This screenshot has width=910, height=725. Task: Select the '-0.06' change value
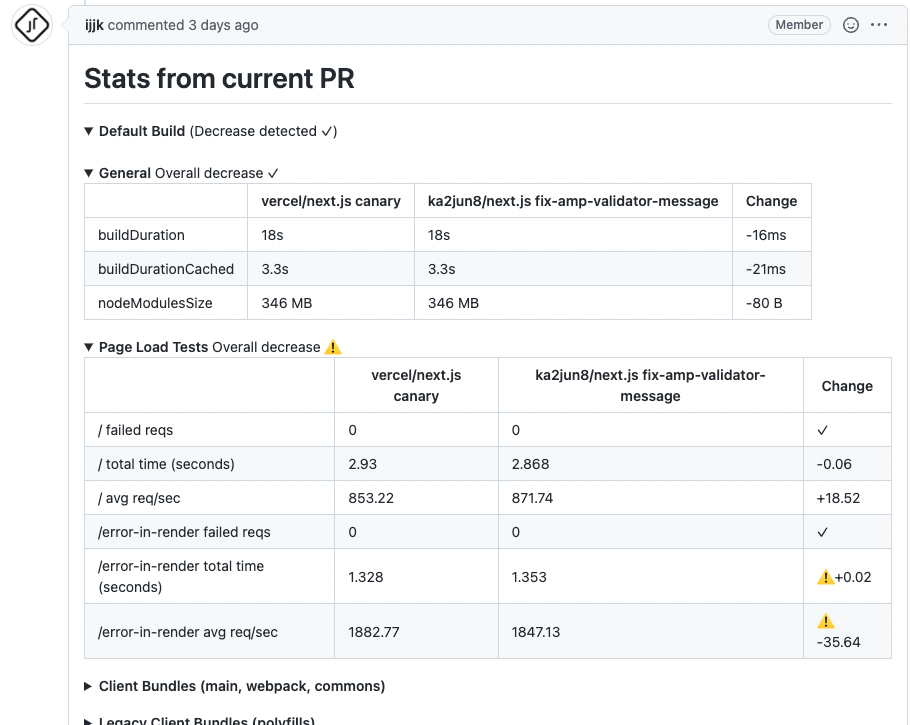click(x=834, y=464)
